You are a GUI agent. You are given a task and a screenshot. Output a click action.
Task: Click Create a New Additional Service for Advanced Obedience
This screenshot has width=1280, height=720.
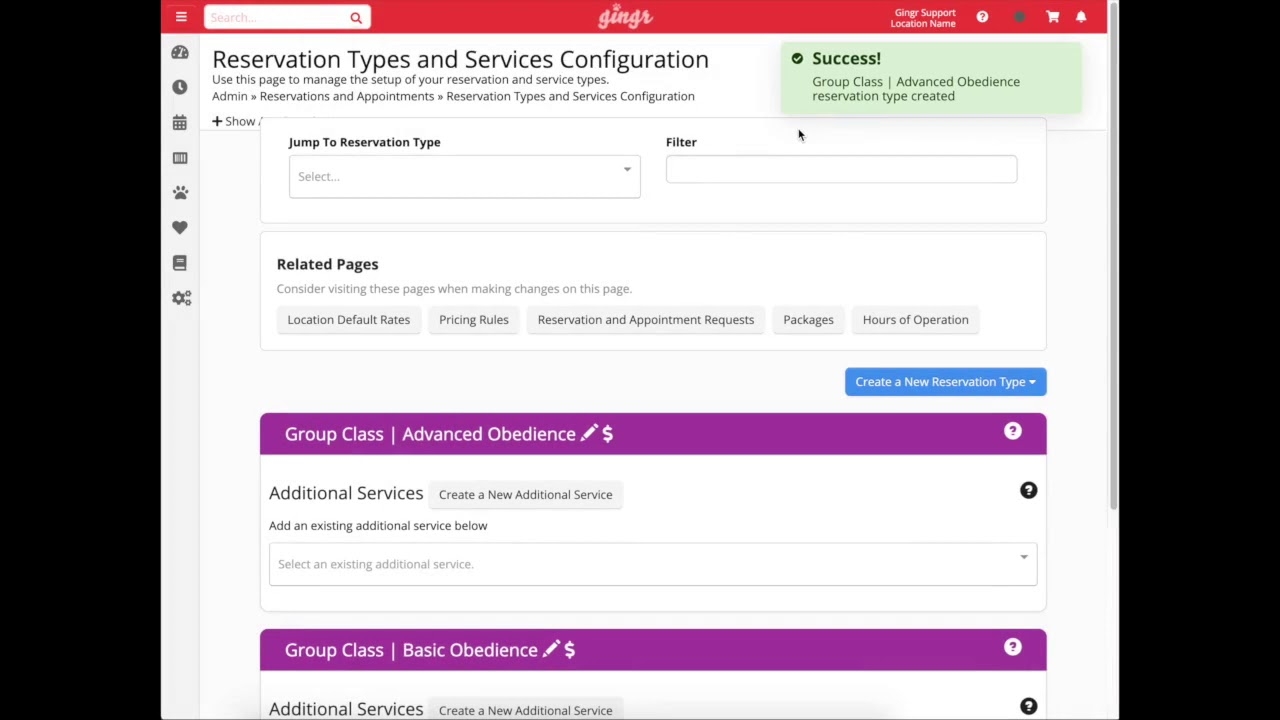(525, 494)
